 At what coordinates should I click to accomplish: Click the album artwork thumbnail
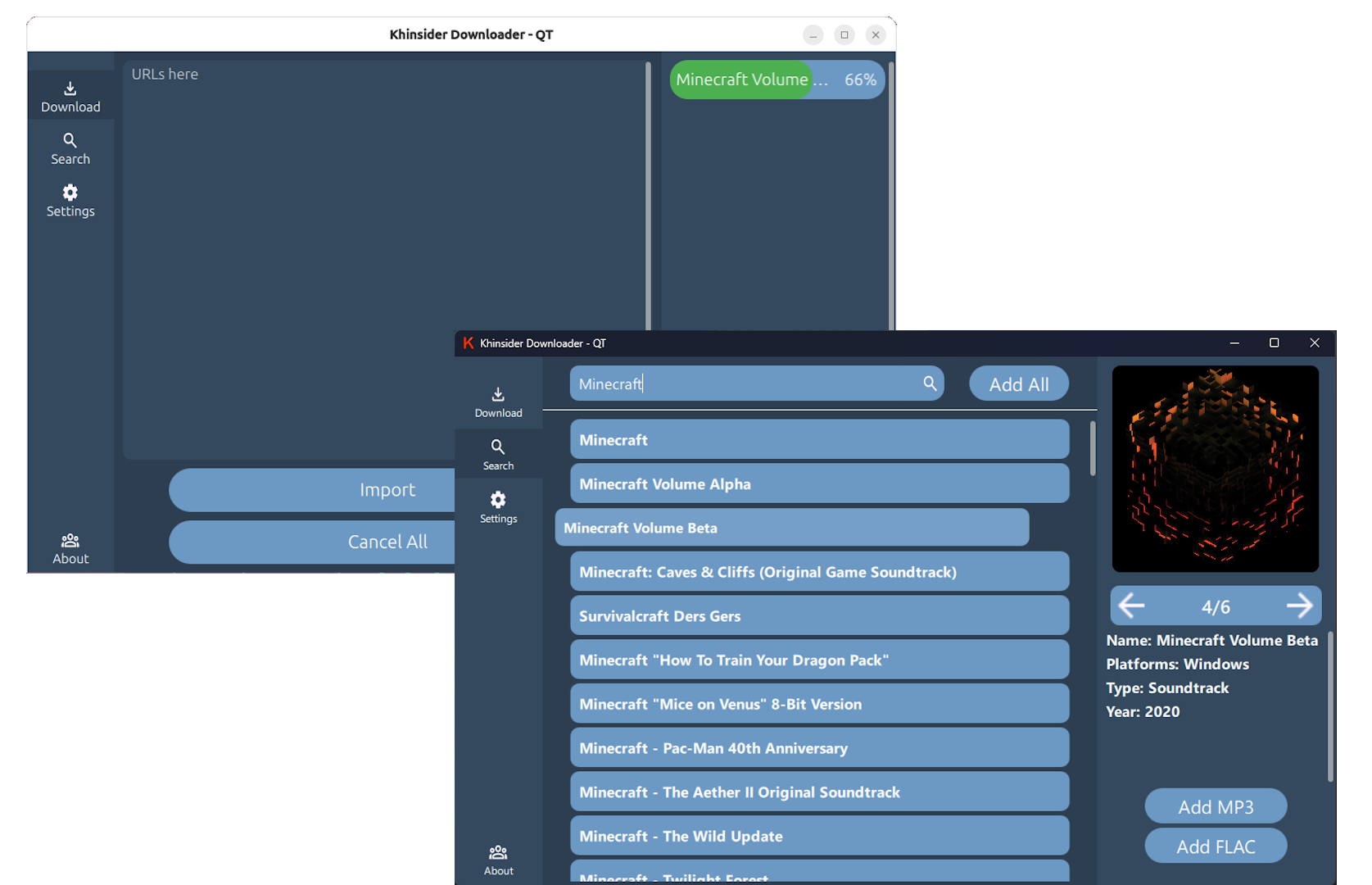pos(1215,469)
